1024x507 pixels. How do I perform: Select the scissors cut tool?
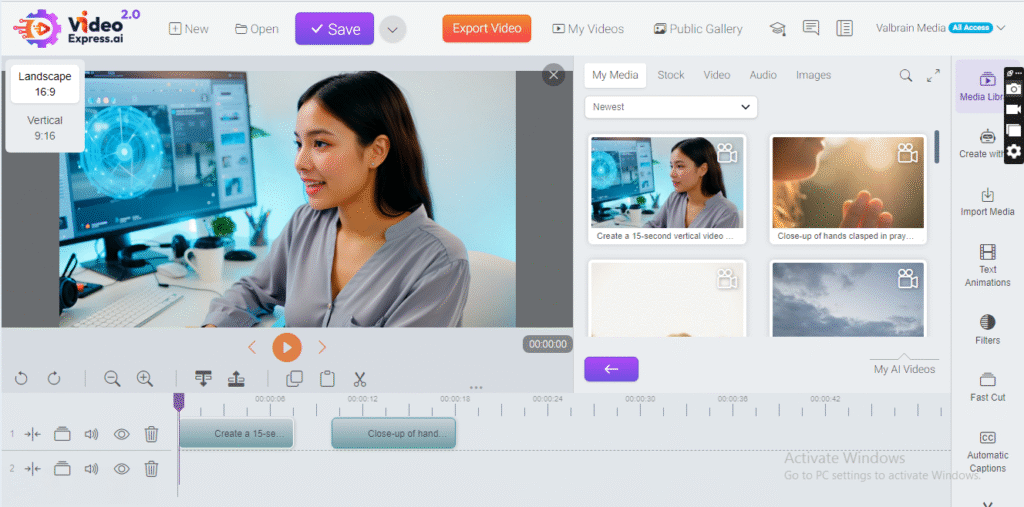pos(360,378)
